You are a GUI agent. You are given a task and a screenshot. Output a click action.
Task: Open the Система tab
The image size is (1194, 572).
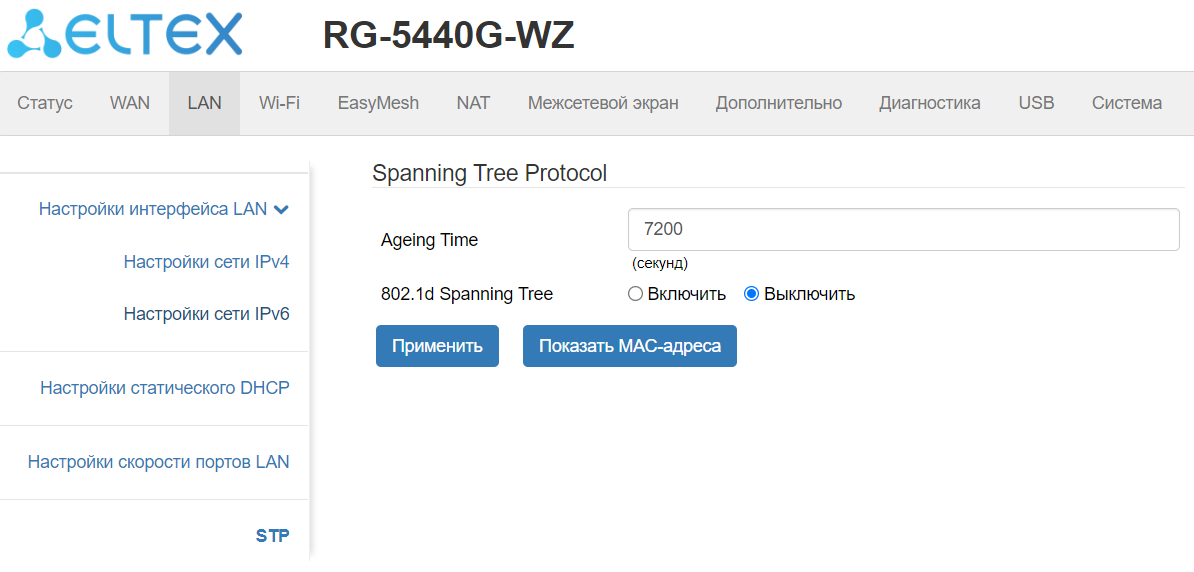[1126, 103]
